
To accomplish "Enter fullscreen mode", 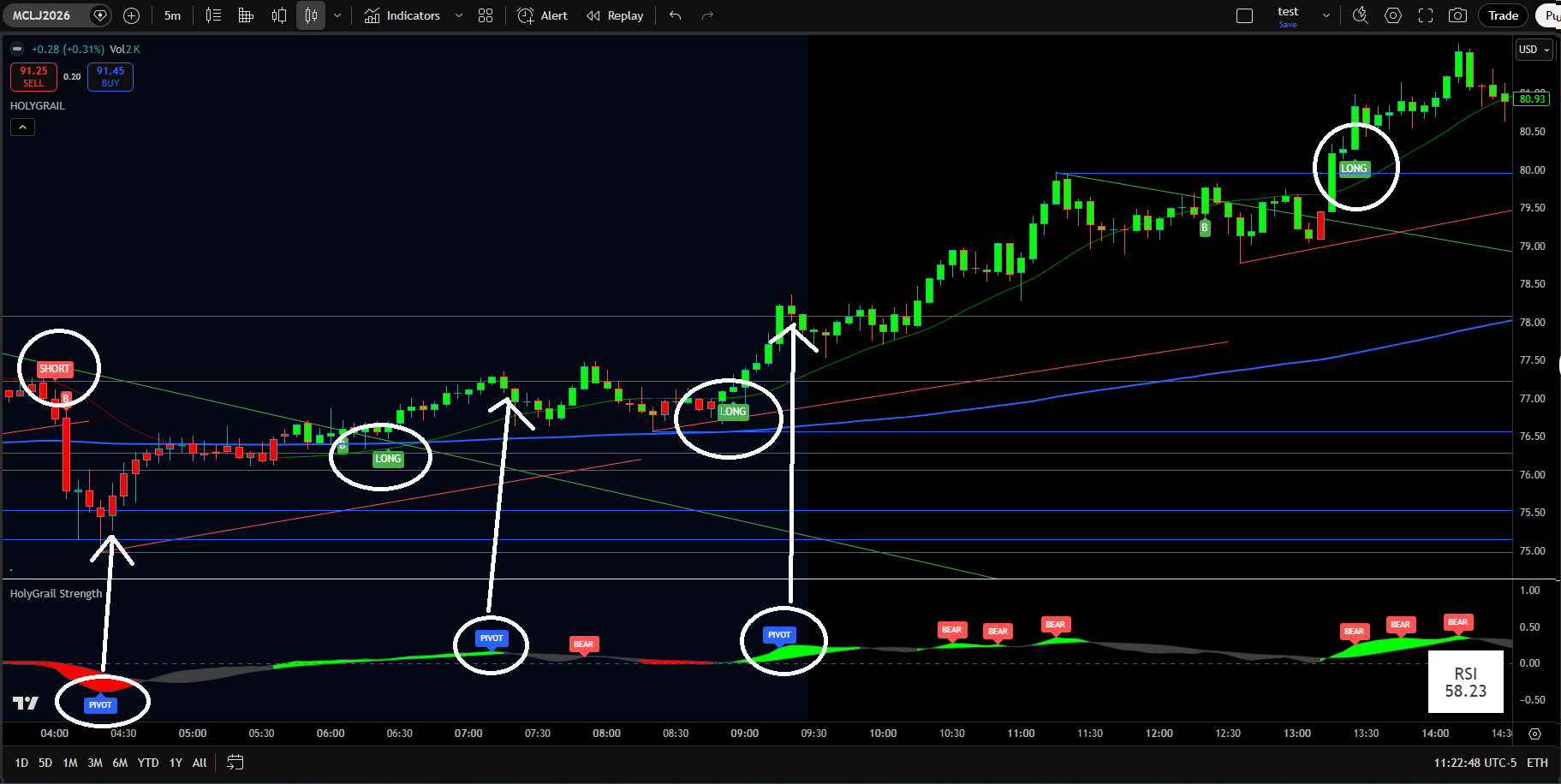I will pos(1426,15).
